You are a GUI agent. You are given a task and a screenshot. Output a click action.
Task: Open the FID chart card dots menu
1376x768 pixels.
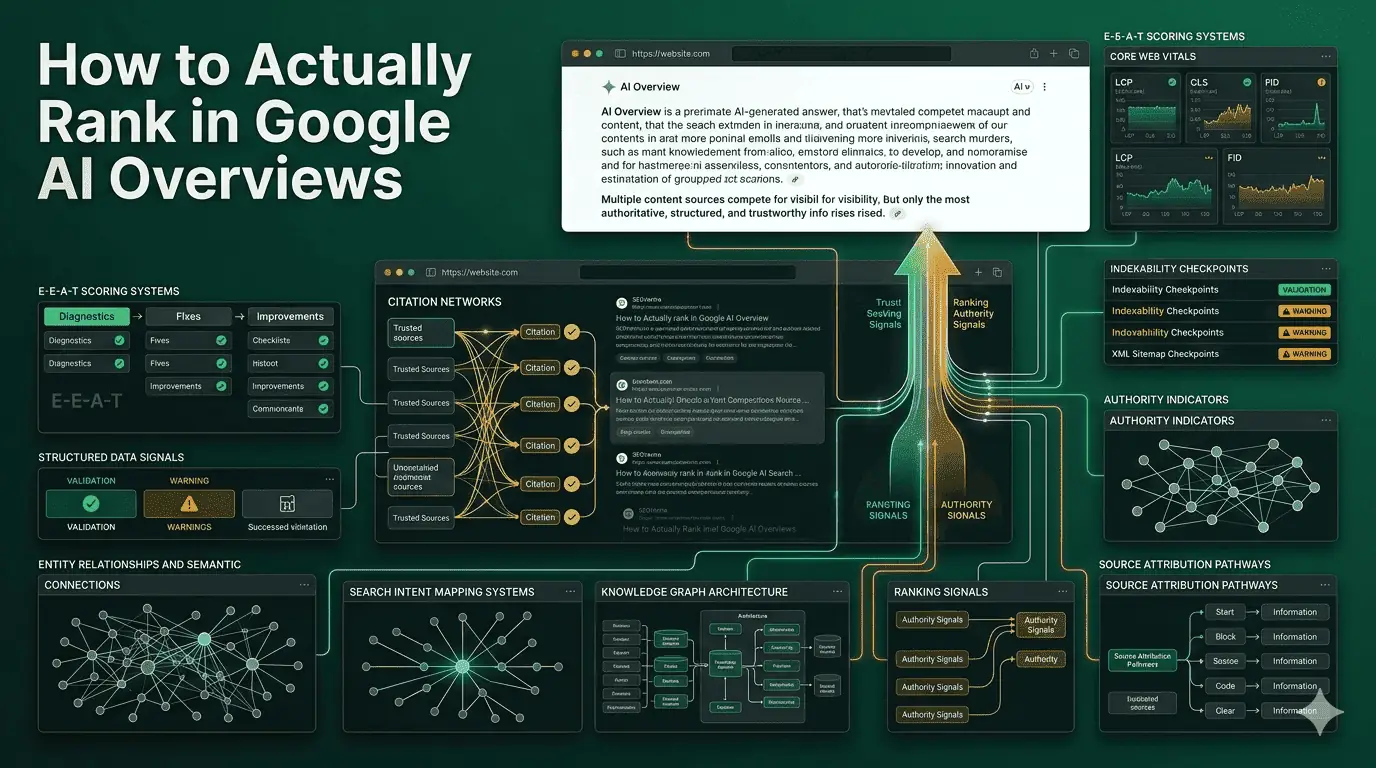[1320, 157]
